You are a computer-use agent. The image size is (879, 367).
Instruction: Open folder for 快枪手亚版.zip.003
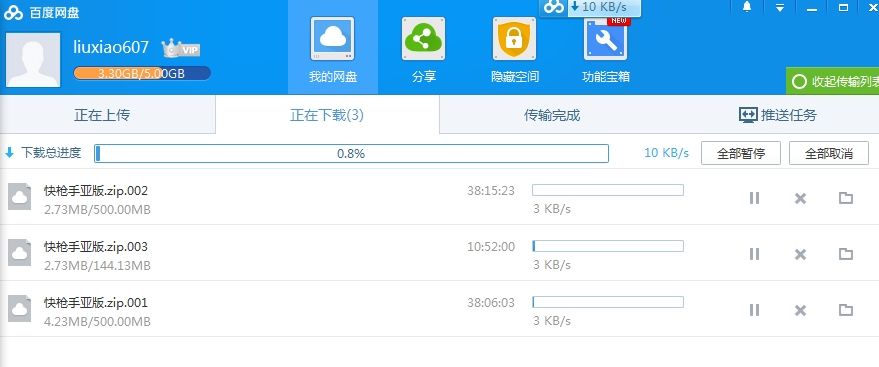(845, 253)
